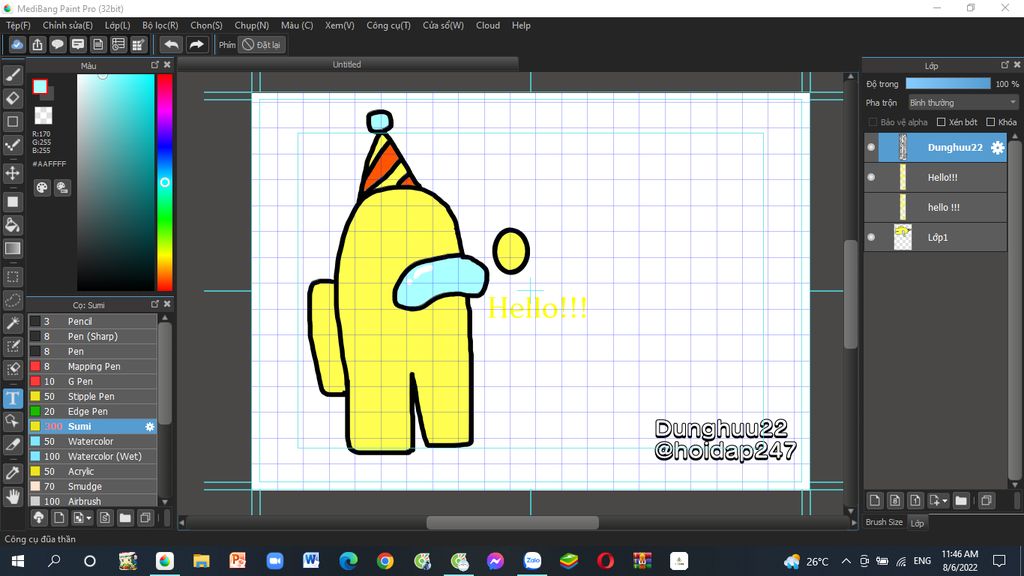Select the Dot pen tool
The height and width of the screenshot is (576, 1024).
click(x=12, y=145)
